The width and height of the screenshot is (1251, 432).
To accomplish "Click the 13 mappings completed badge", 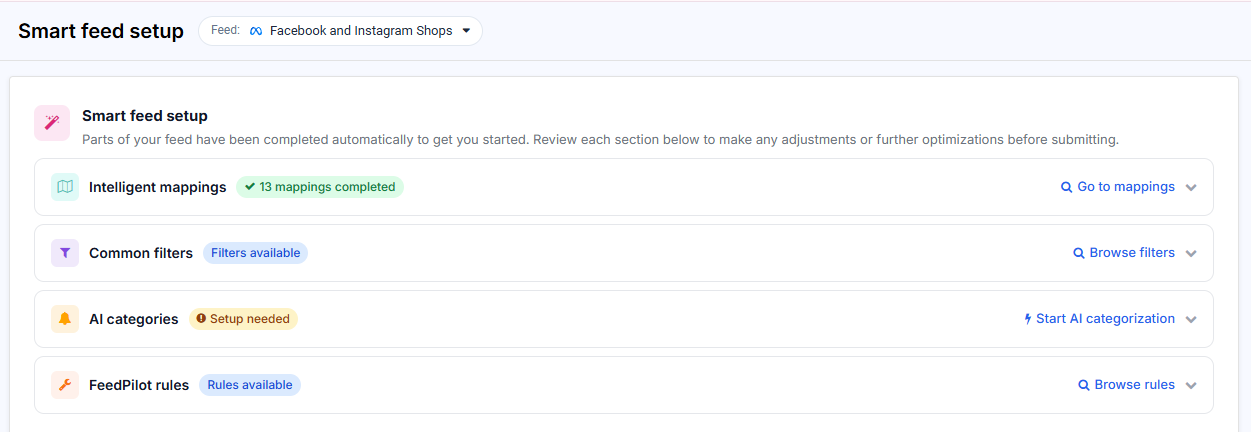I will (x=320, y=187).
